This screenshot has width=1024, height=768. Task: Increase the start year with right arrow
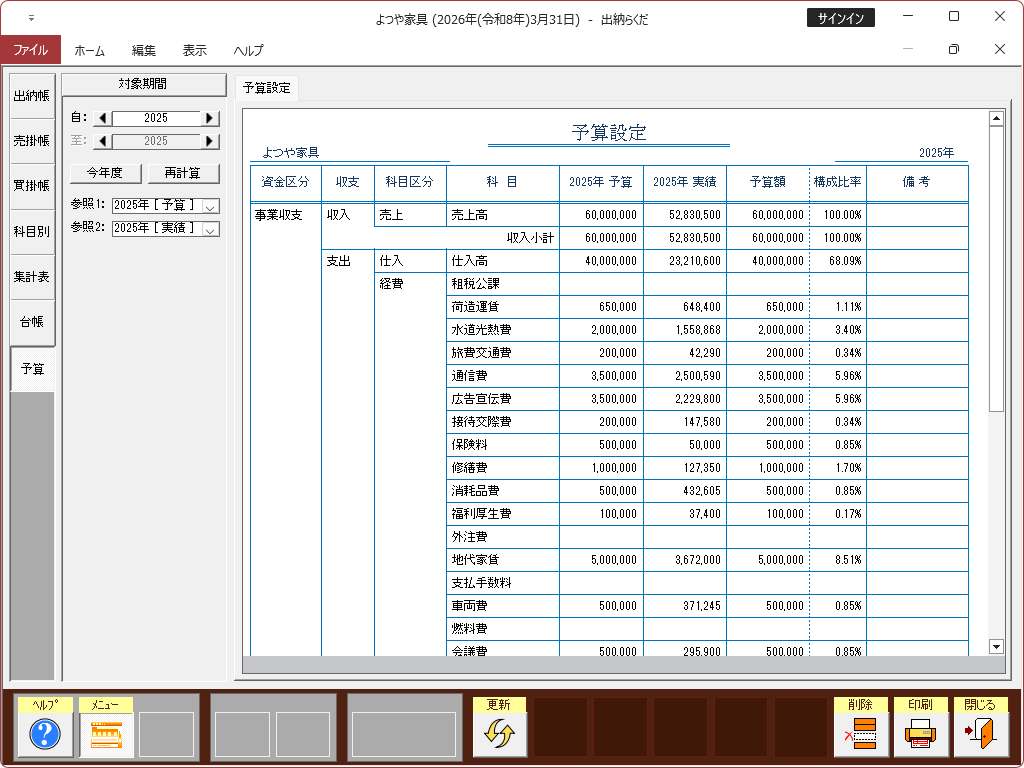209,118
